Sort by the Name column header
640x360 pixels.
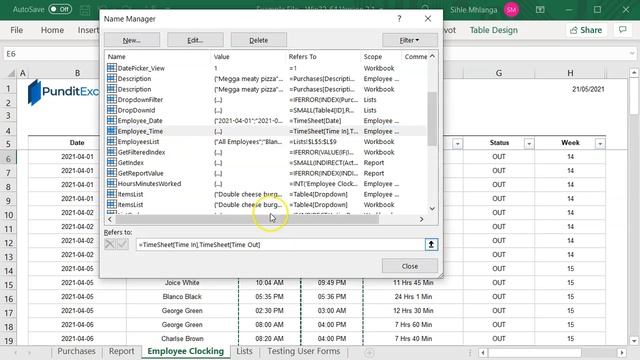[158, 57]
